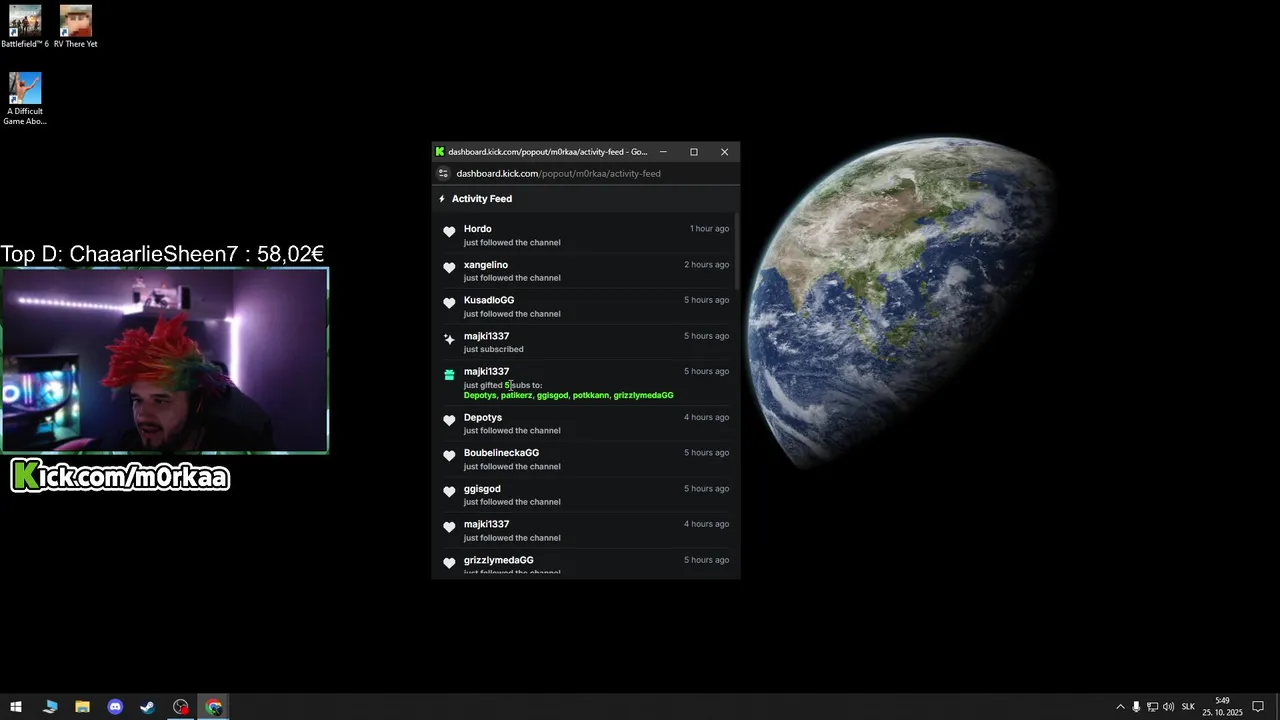This screenshot has height=720, width=1280.
Task: Click the dashboard.kick.com address bar
Action: (558, 173)
